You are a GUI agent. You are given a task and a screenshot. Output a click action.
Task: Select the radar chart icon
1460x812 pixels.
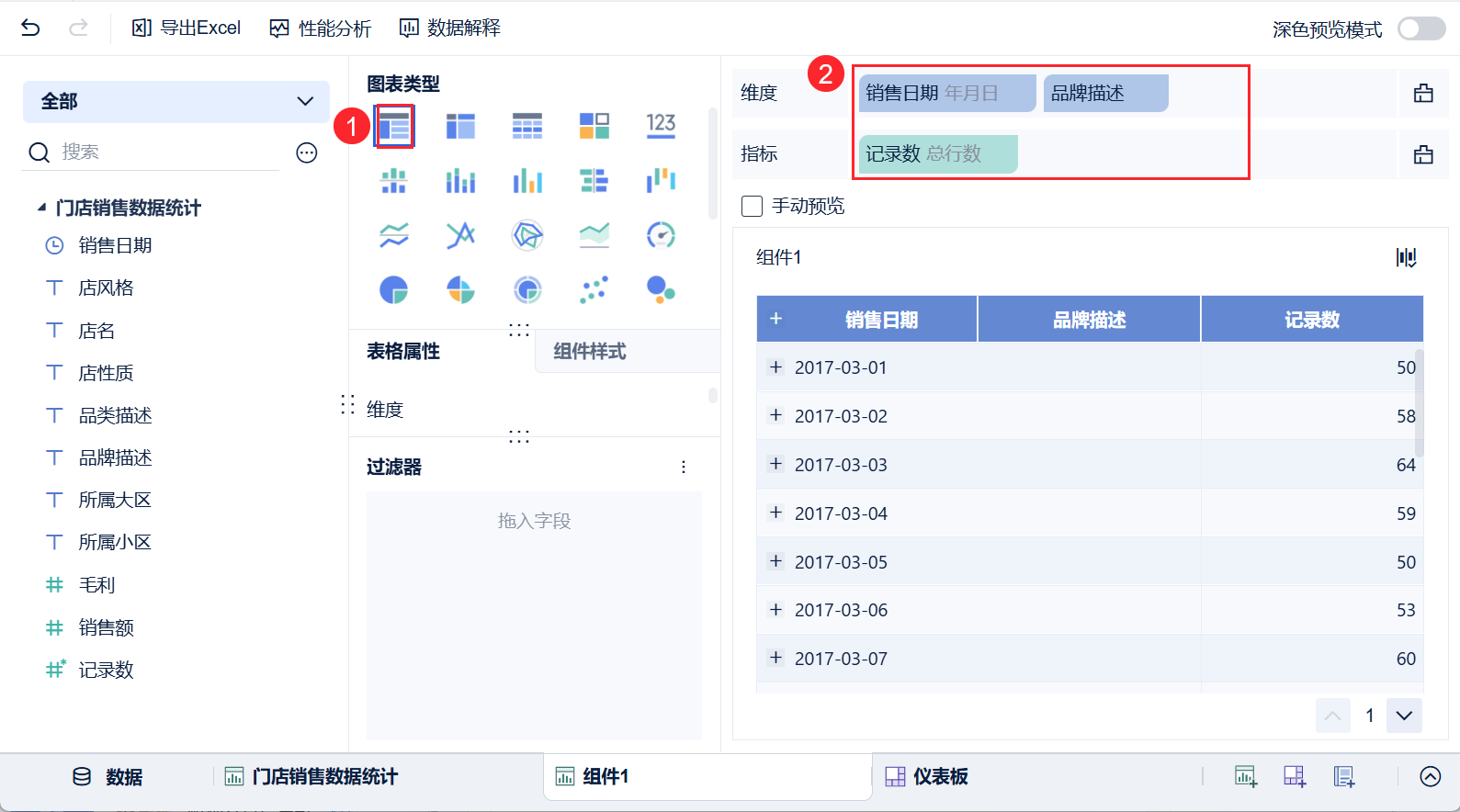[x=527, y=236]
